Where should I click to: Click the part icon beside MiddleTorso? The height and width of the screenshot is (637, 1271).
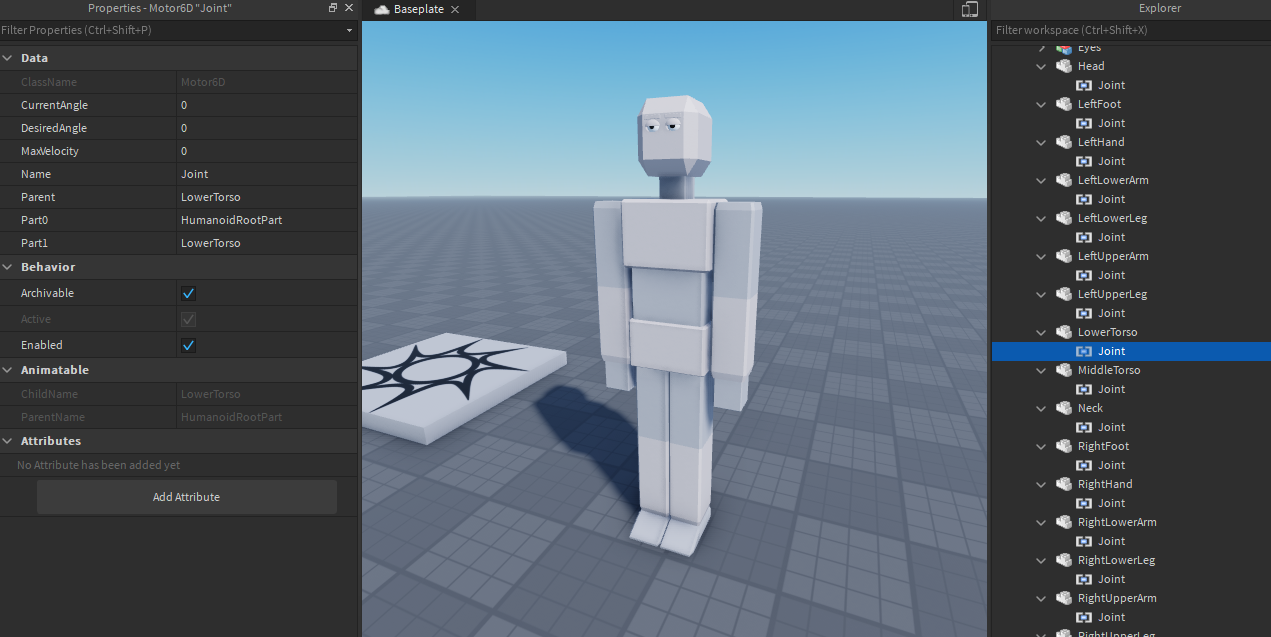coord(1063,370)
